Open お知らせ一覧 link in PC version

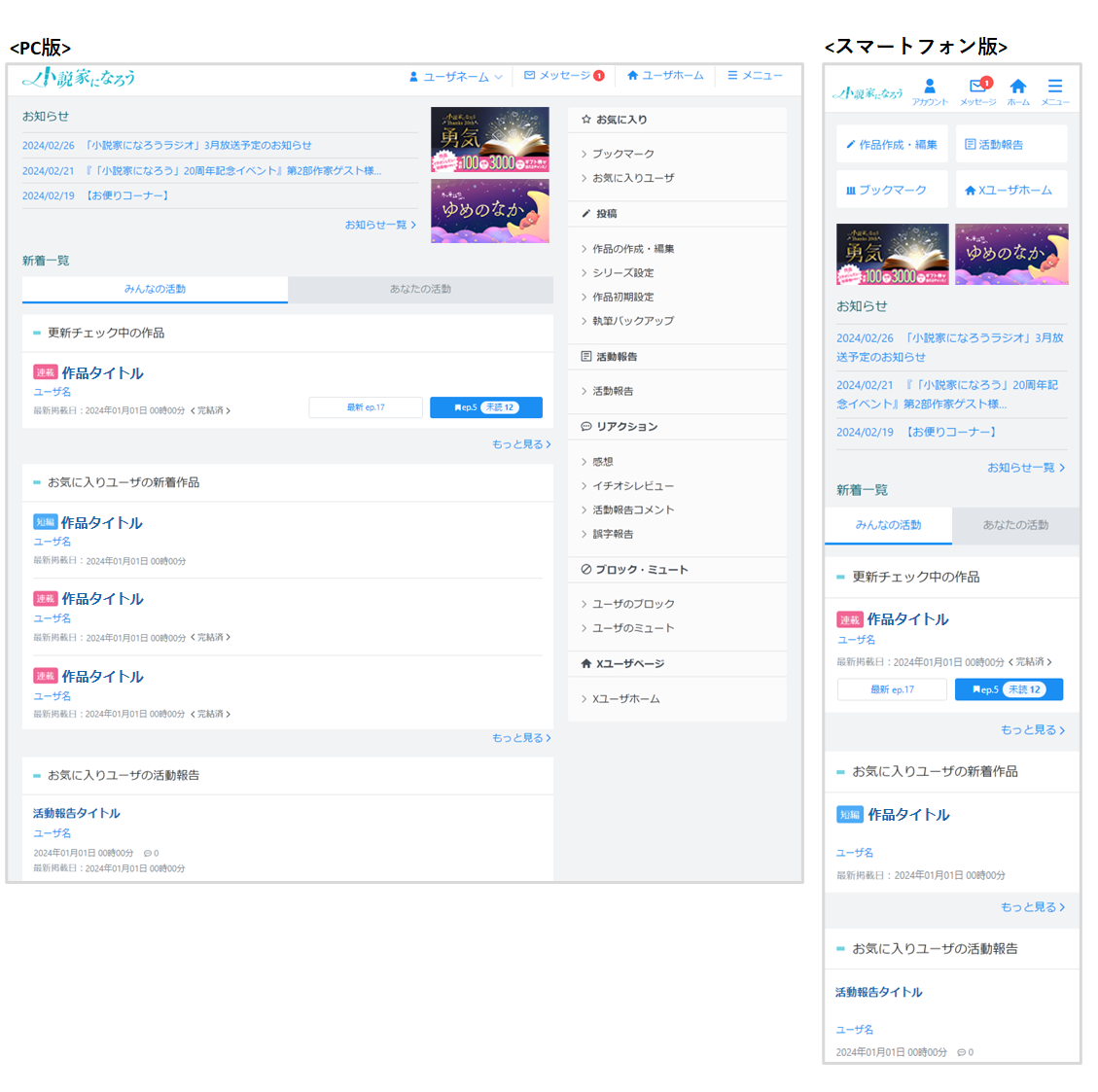tap(380, 225)
